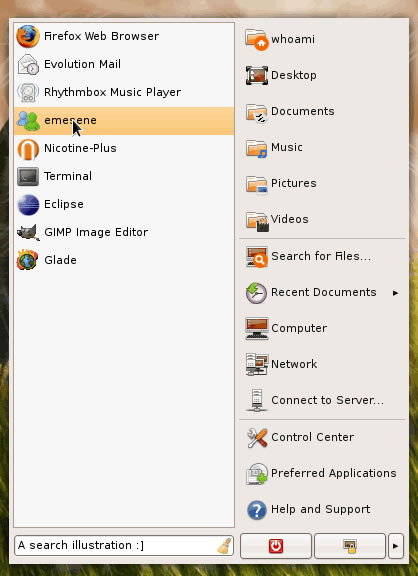Image resolution: width=418 pixels, height=576 pixels.
Task: Select the emesene entry label
Action: click(70, 120)
